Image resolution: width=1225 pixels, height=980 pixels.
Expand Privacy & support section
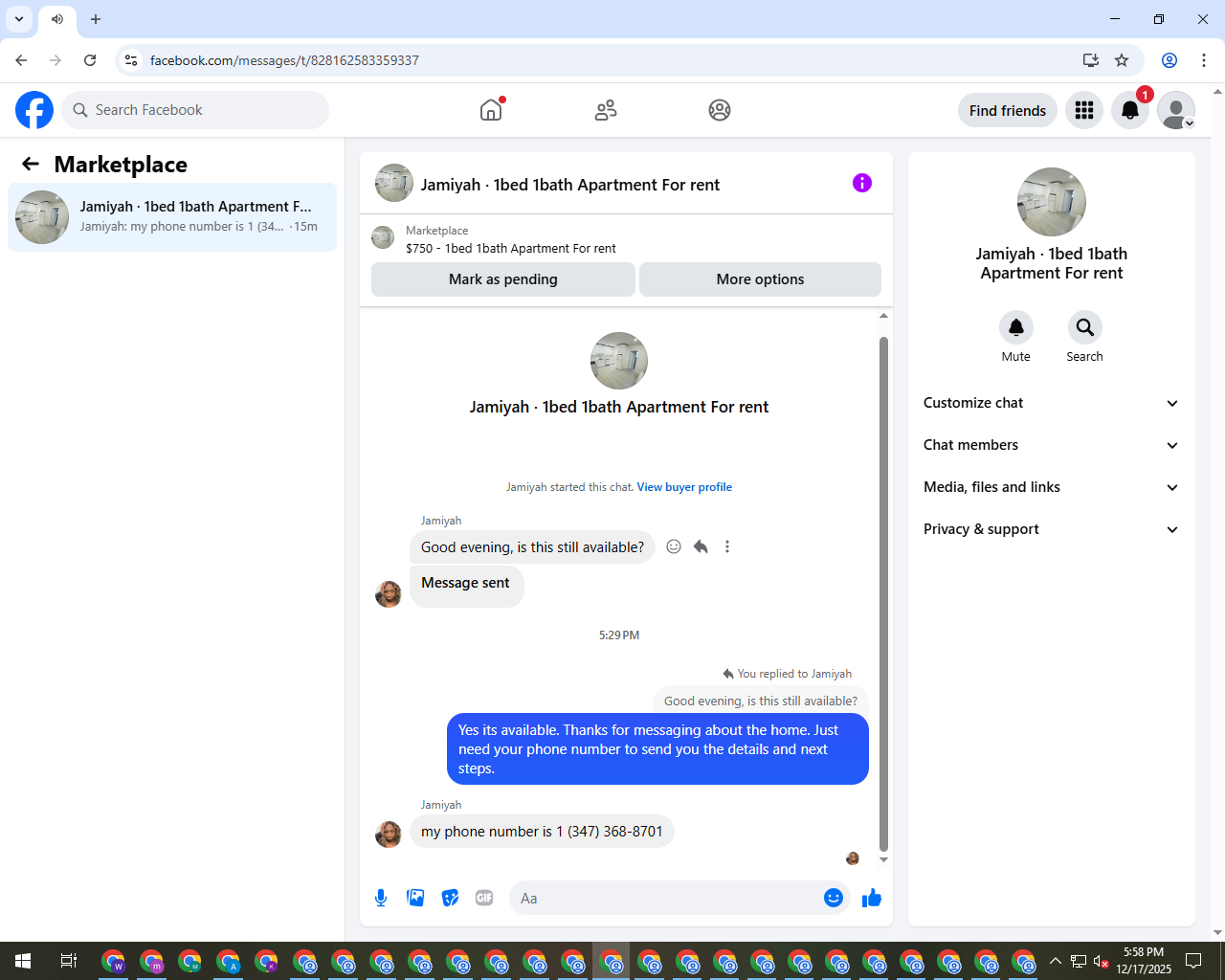pyautogui.click(x=1051, y=529)
